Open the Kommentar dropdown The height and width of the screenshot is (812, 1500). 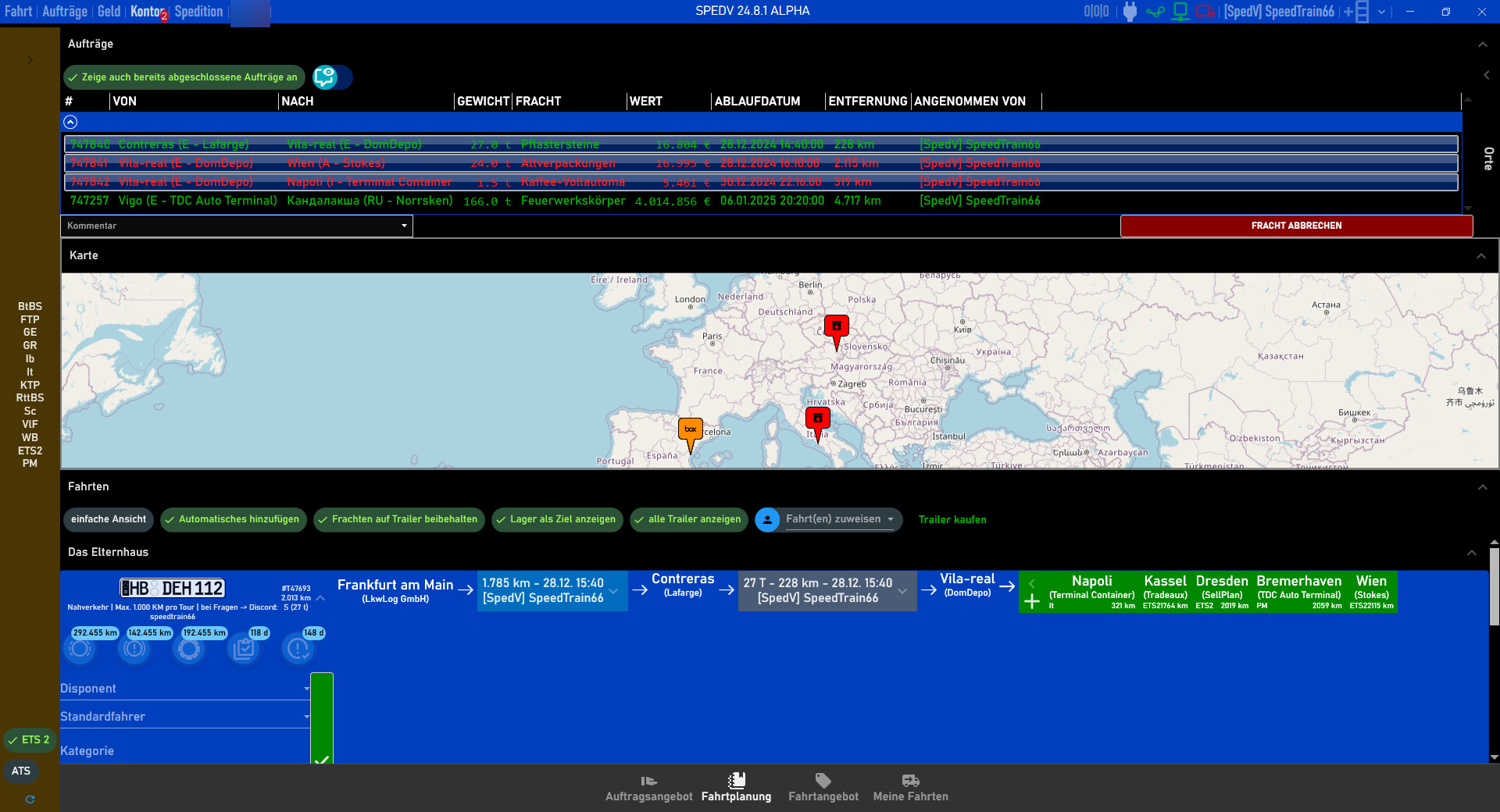pyautogui.click(x=405, y=226)
